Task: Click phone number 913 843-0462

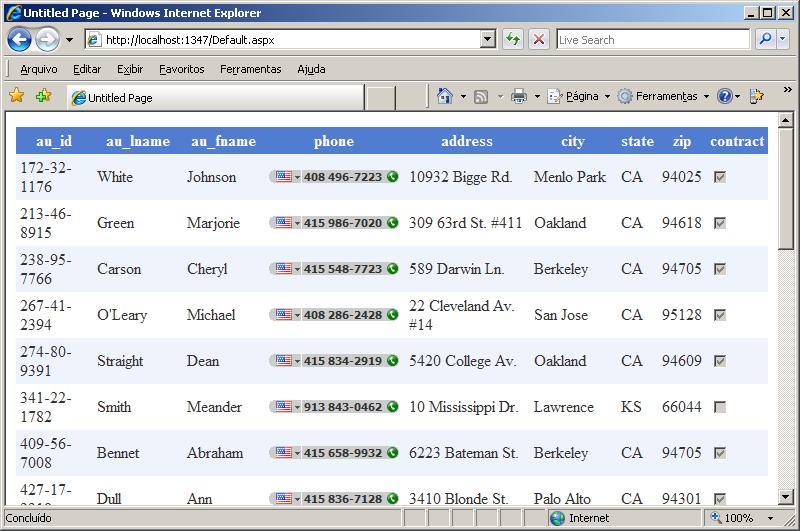Action: click(x=343, y=407)
